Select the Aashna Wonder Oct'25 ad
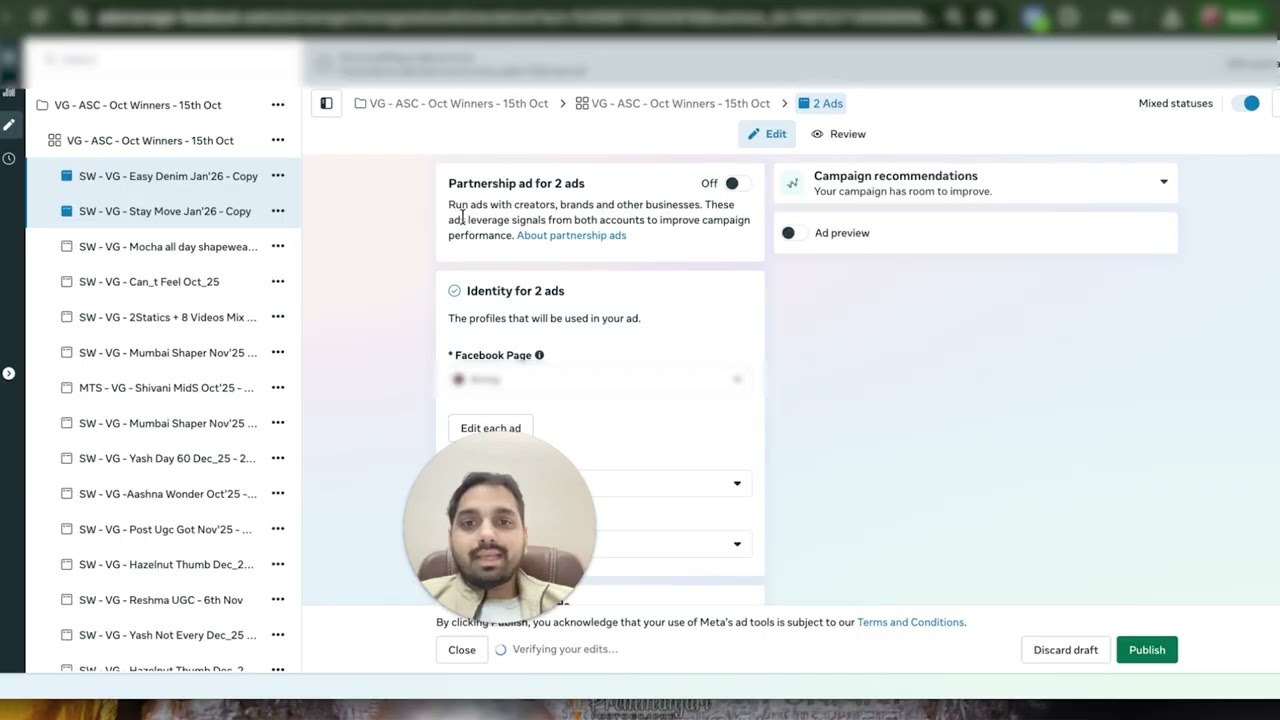The height and width of the screenshot is (720, 1280). pos(163,494)
